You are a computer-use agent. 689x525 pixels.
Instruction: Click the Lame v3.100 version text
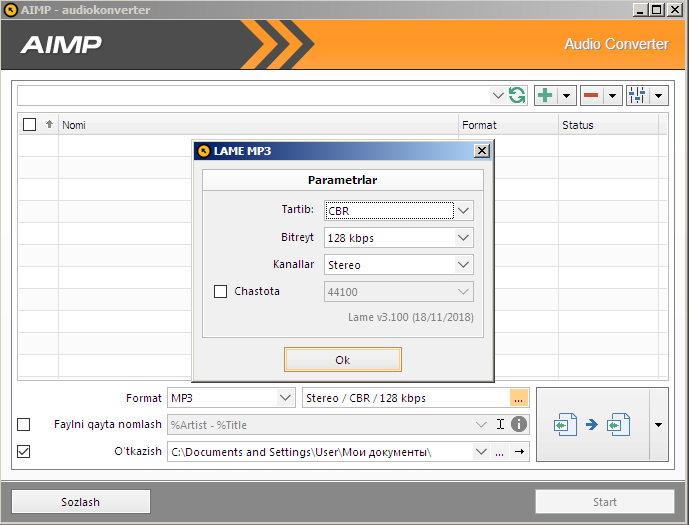[411, 317]
